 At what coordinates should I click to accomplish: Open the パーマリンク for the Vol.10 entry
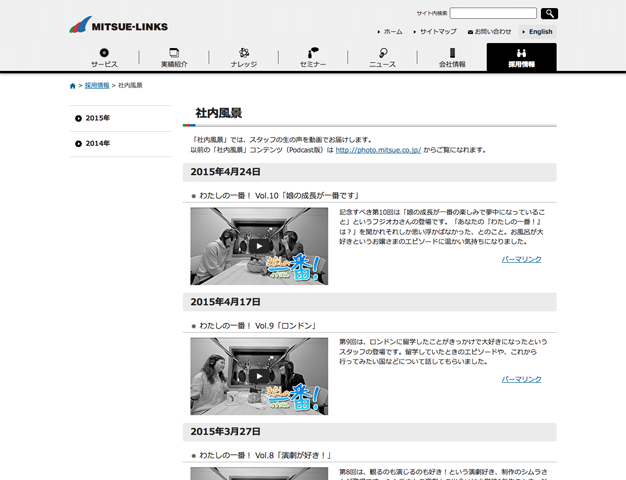coord(521,259)
